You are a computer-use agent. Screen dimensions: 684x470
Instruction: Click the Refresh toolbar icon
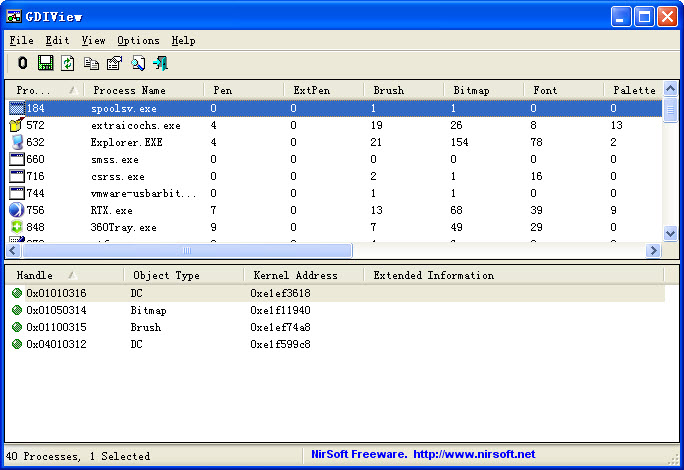[68, 63]
